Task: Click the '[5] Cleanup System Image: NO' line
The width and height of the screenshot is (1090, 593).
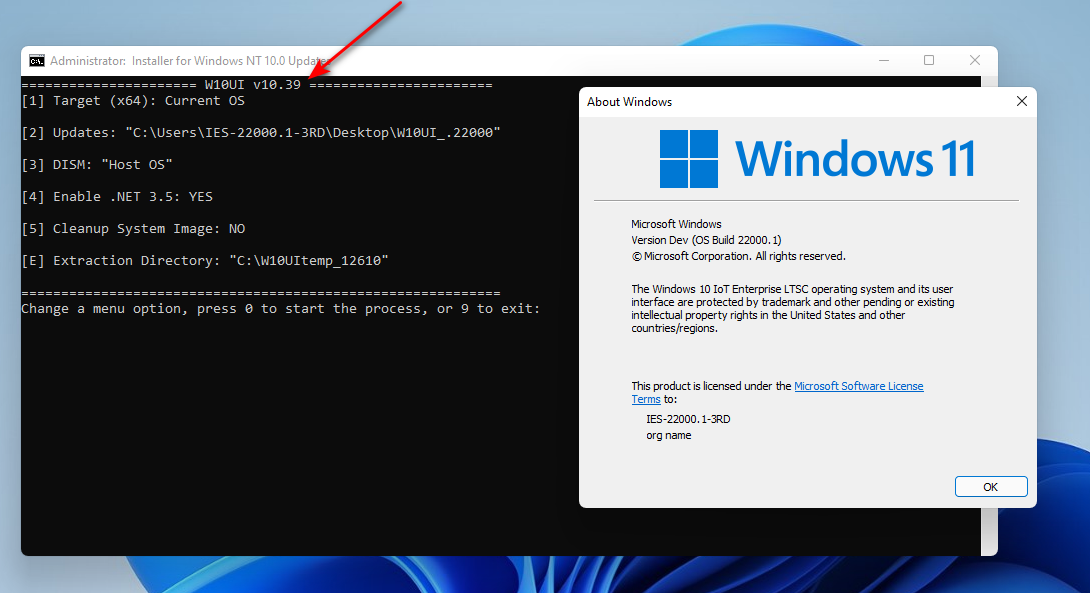Action: coord(133,229)
